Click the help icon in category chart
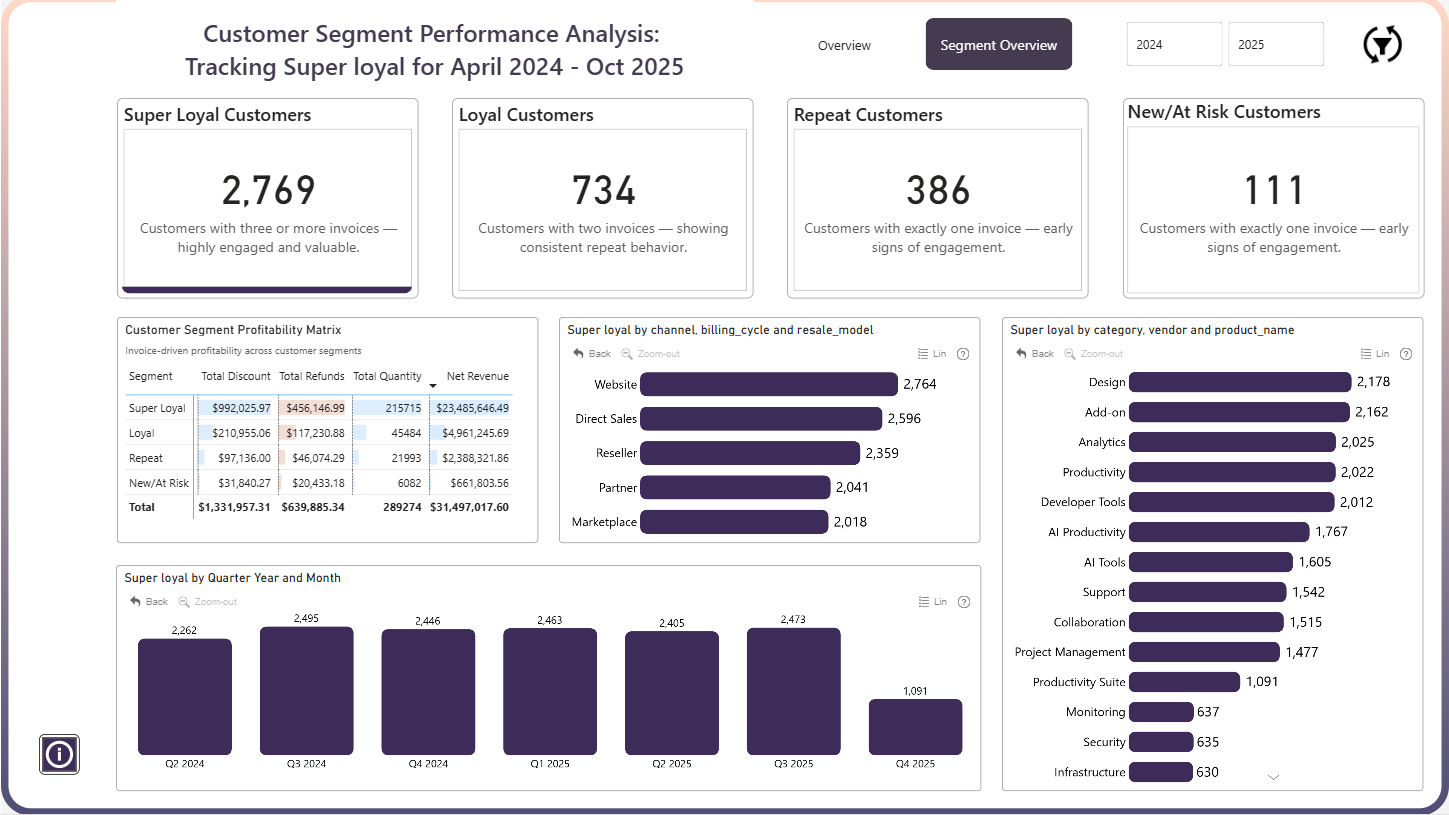 tap(1406, 354)
